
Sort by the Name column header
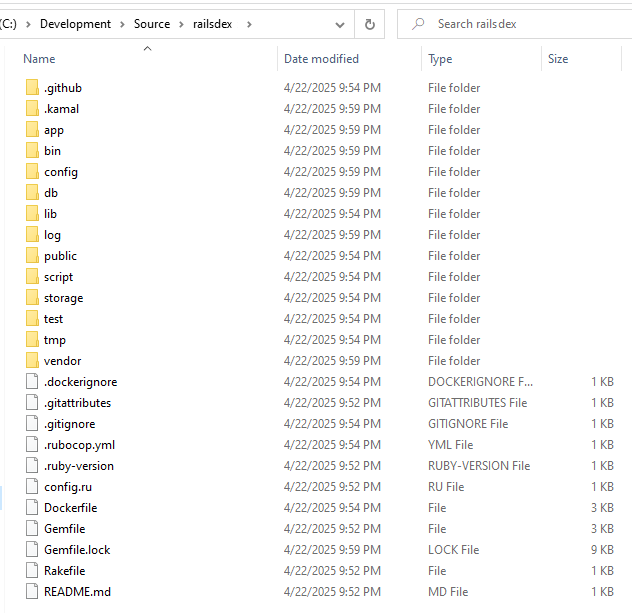pos(40,59)
